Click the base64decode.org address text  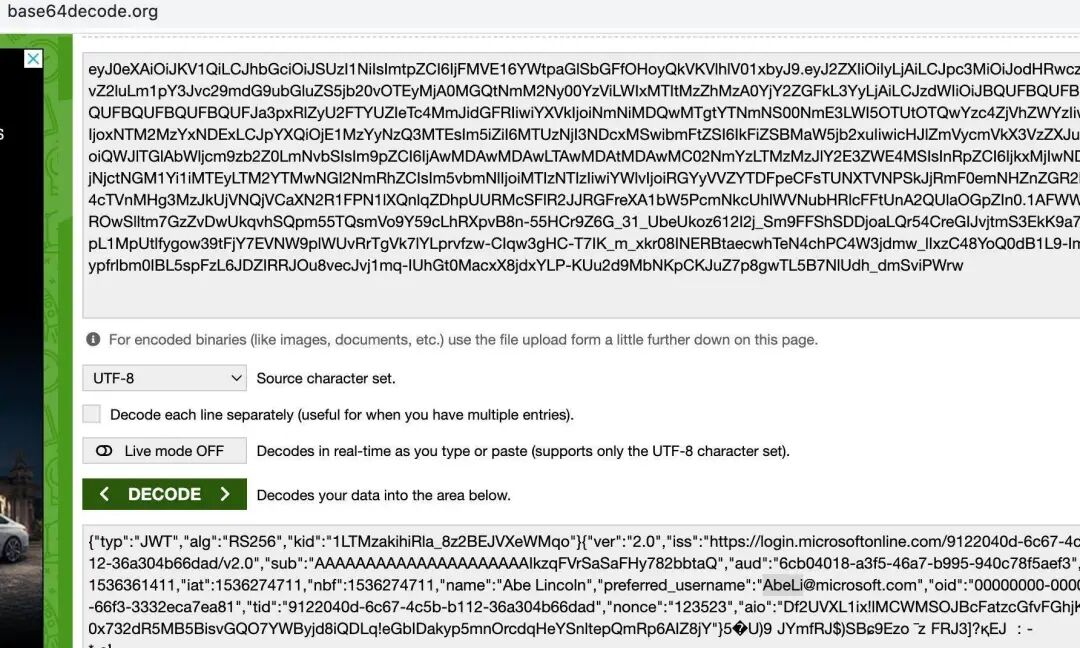83,11
